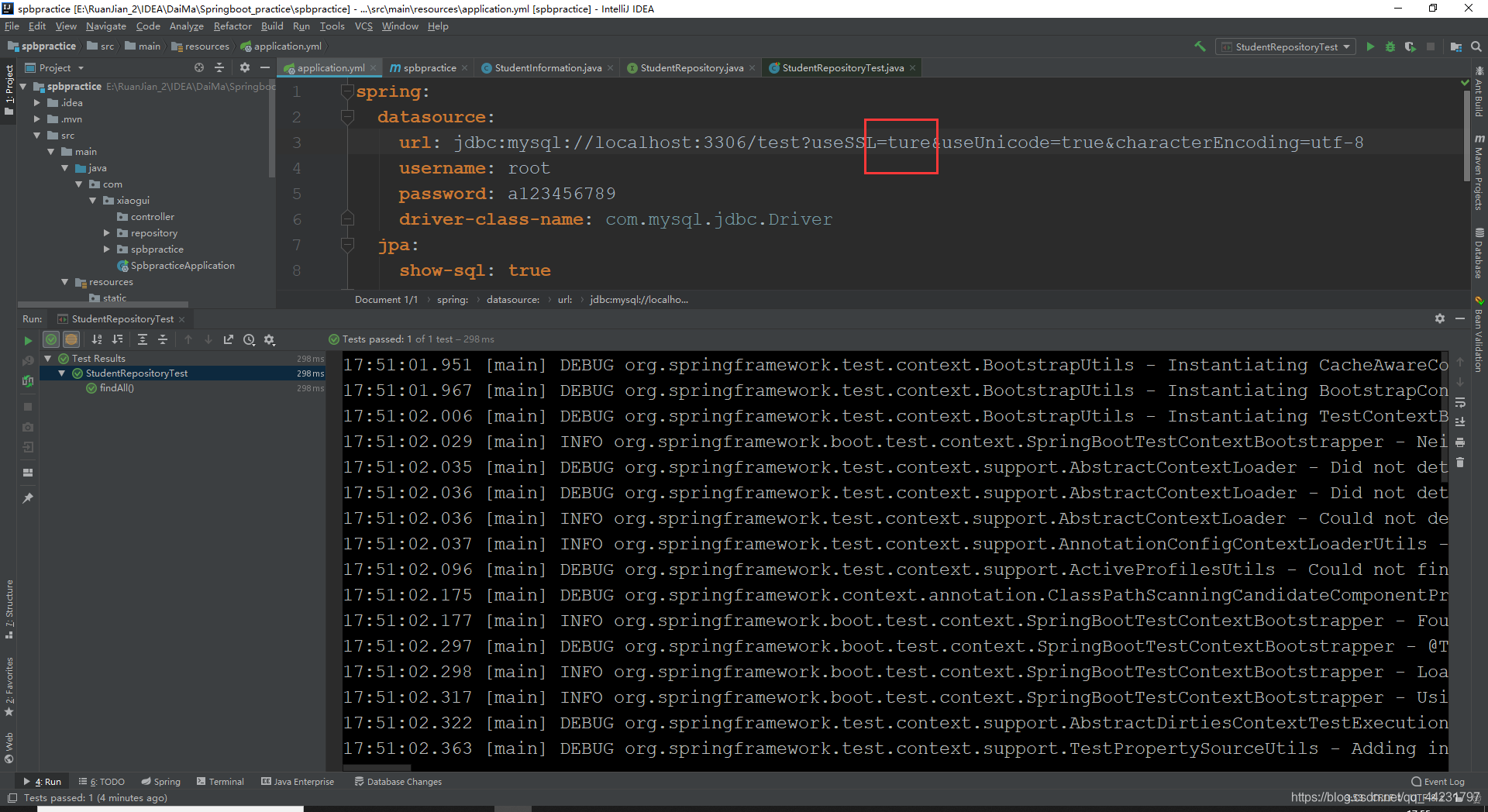The height and width of the screenshot is (812, 1488).
Task: Click Rerun Failed Tests icon
Action: point(28,360)
